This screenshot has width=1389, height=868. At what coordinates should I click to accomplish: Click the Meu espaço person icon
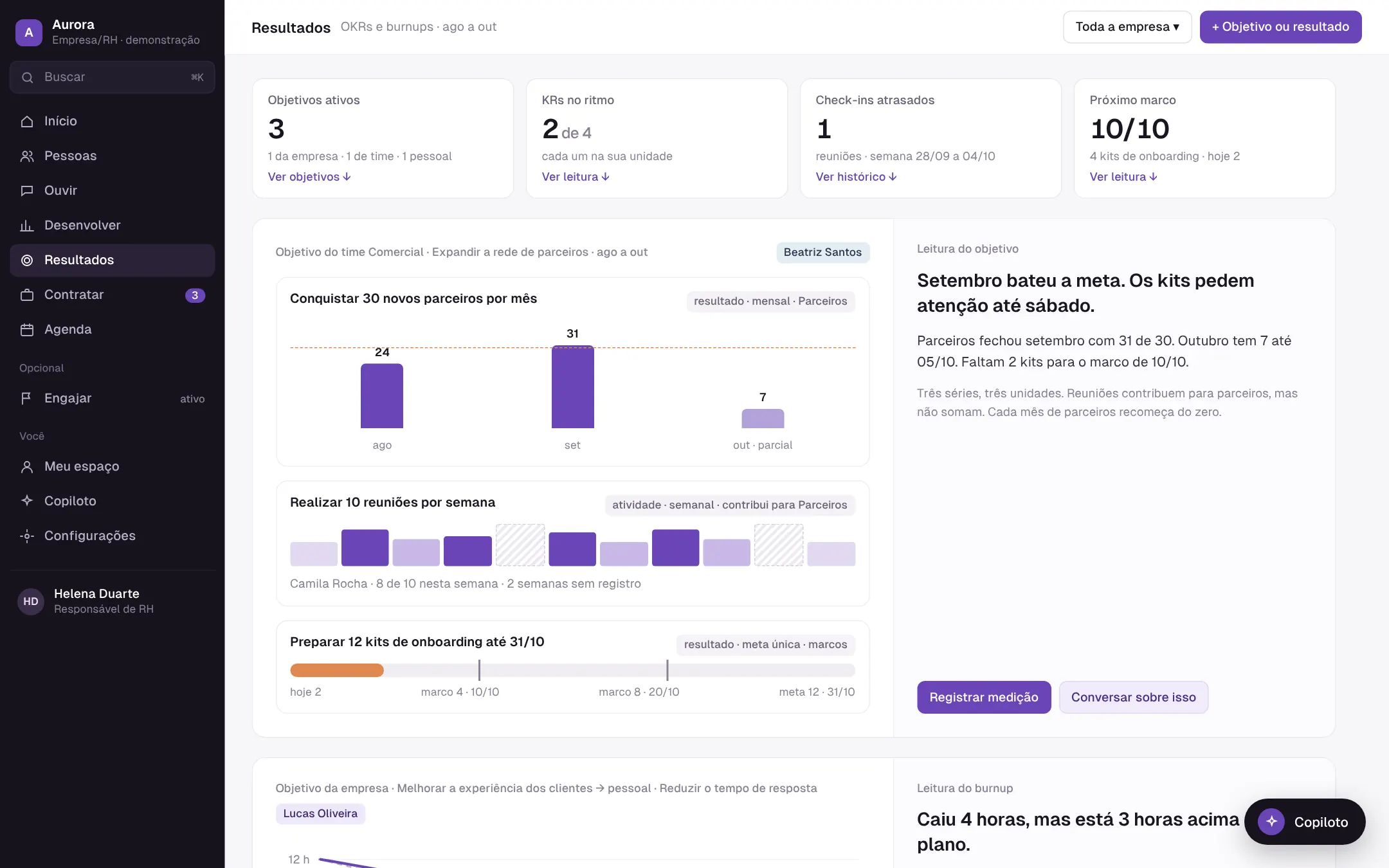point(27,466)
